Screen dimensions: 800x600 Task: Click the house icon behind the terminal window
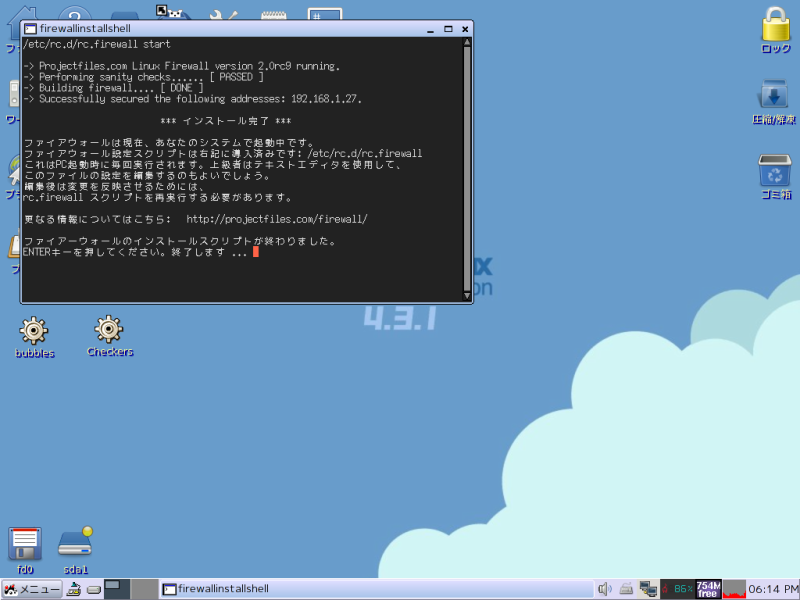[x=23, y=13]
